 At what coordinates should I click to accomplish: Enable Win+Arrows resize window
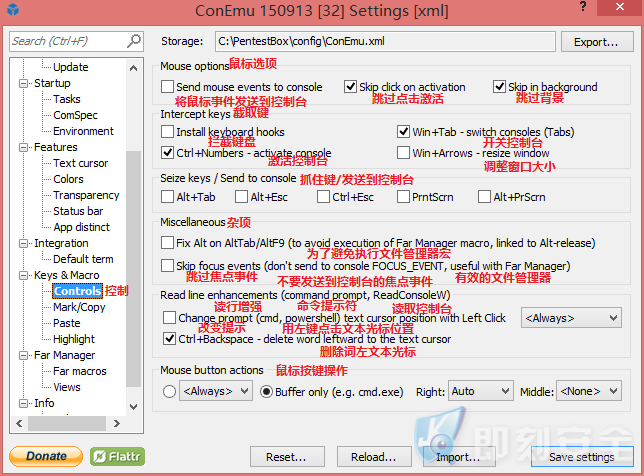pos(403,153)
